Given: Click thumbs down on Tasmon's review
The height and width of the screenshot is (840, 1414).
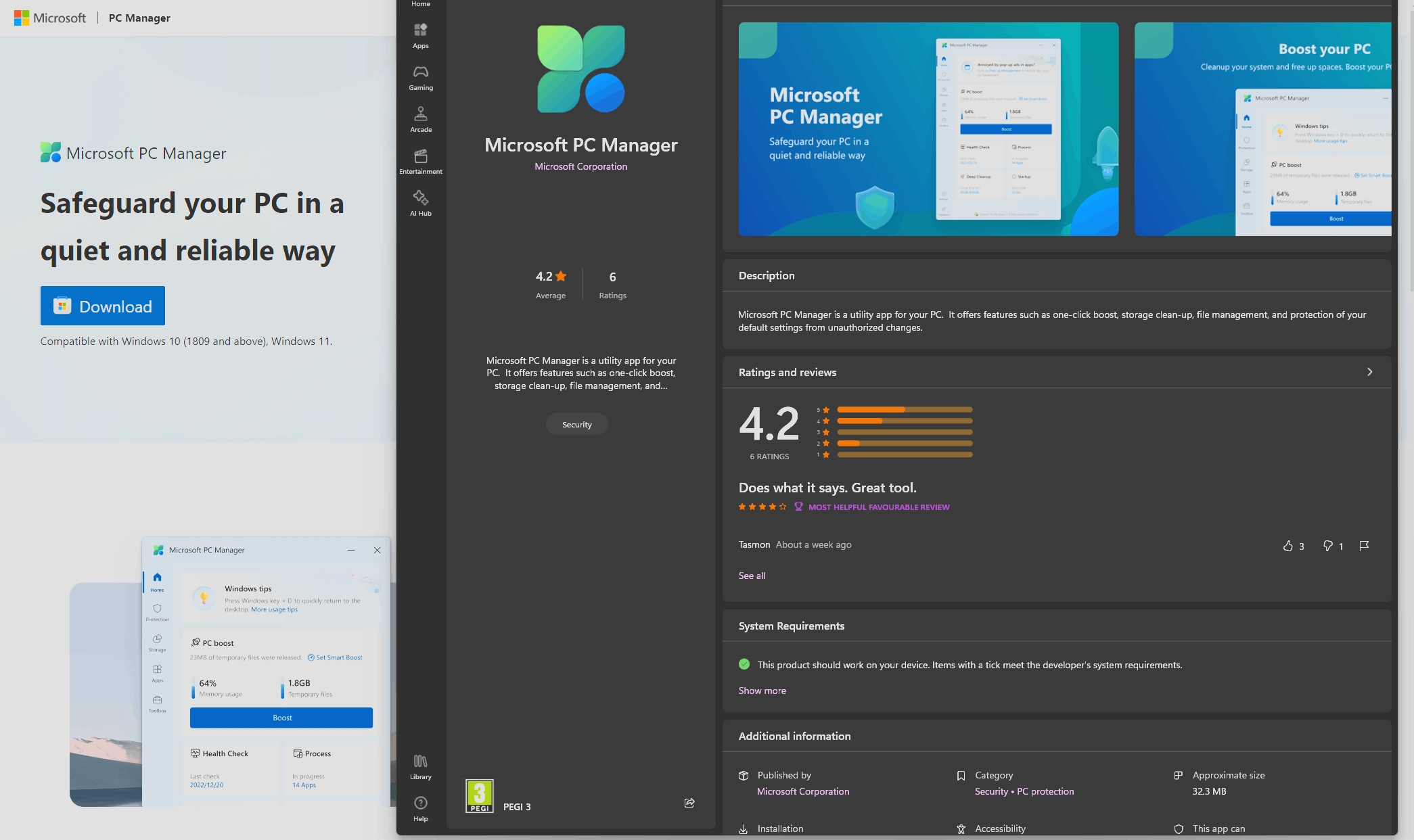Looking at the screenshot, I should (x=1327, y=546).
